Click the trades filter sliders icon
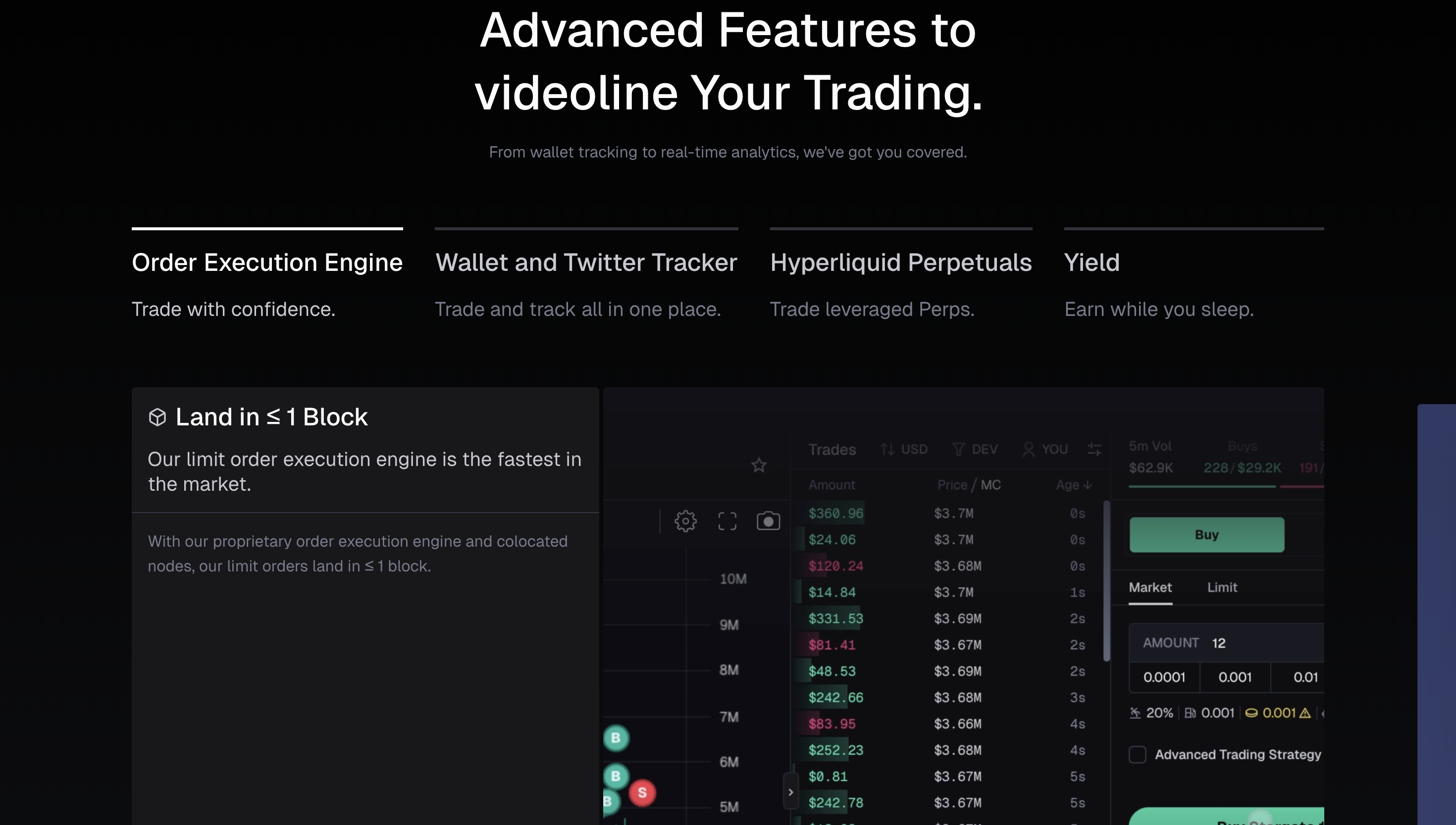Screen dimensions: 1456x825 click(1094, 449)
